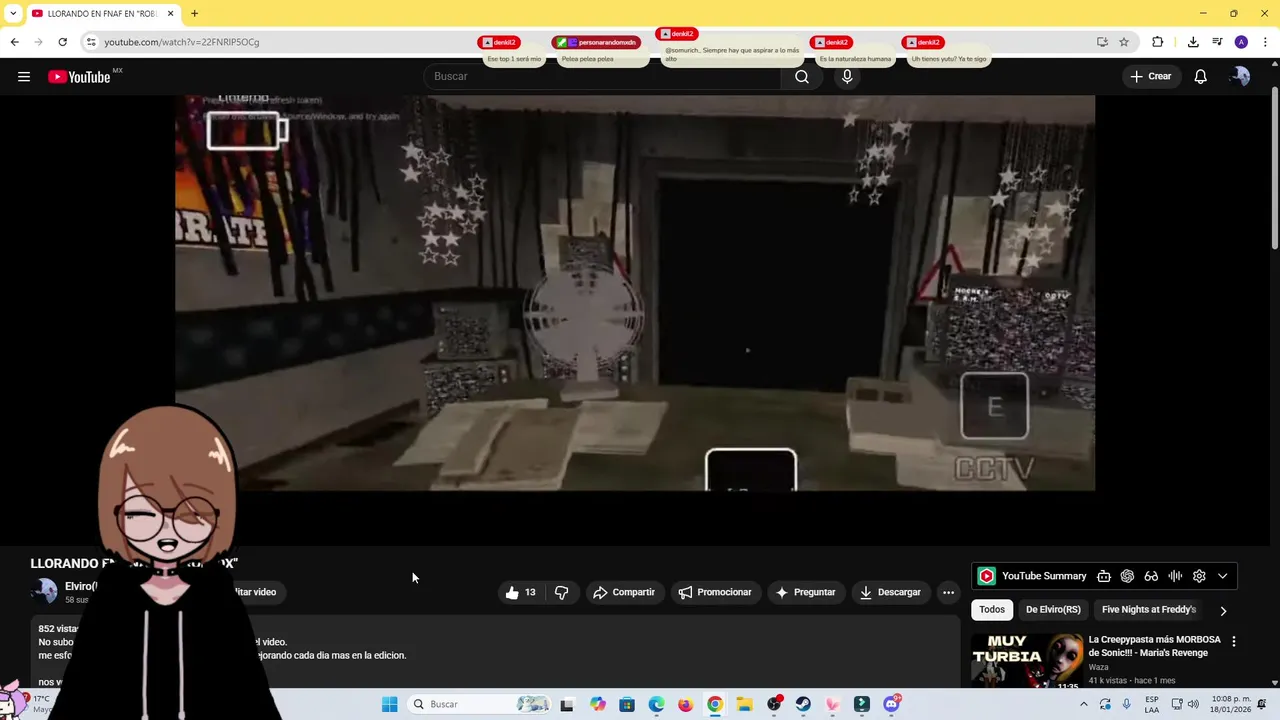
Task: Click the ChatGPT icon in YouTube Summary
Action: 1127,576
